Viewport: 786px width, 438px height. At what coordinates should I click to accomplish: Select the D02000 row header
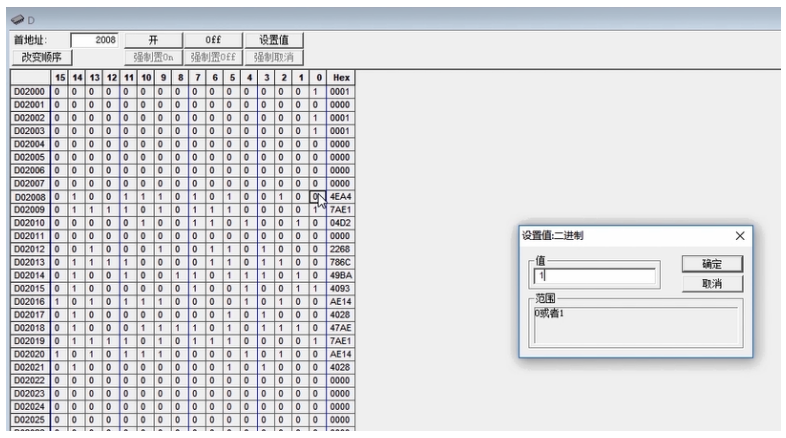tap(30, 91)
